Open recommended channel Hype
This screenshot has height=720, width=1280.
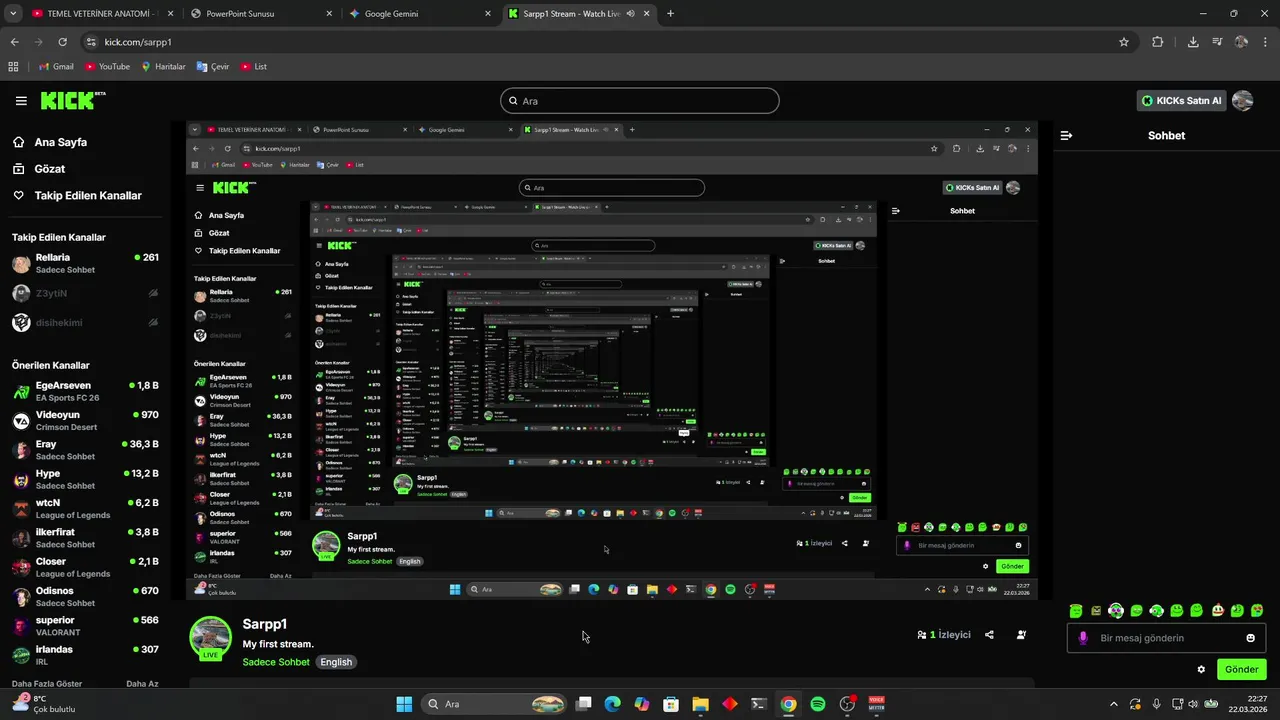click(x=85, y=479)
